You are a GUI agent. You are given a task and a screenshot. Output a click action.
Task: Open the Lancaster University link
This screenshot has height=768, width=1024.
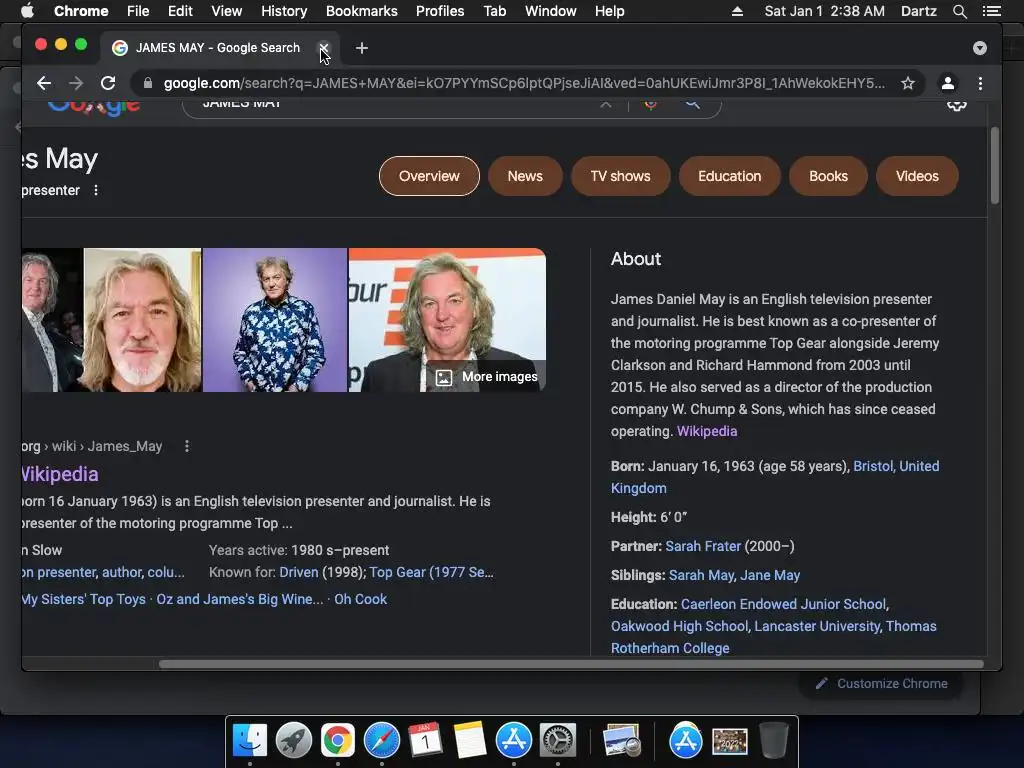817,626
